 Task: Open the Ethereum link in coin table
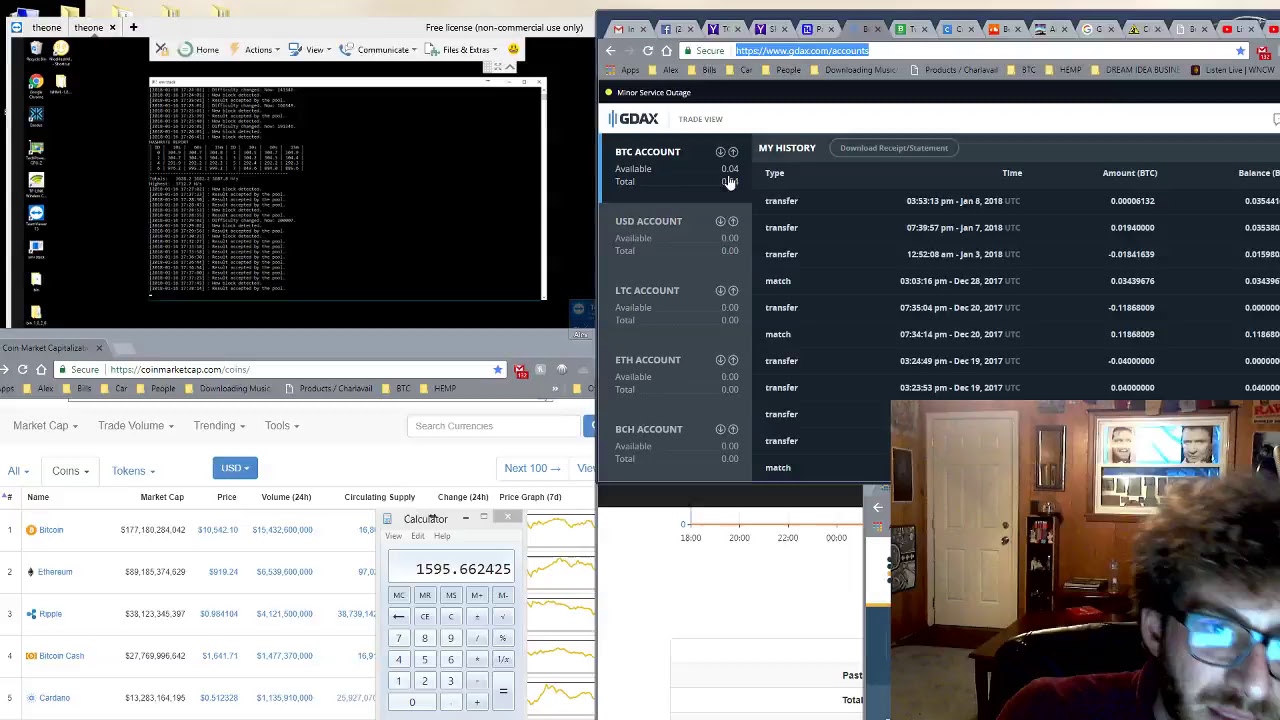pos(55,572)
